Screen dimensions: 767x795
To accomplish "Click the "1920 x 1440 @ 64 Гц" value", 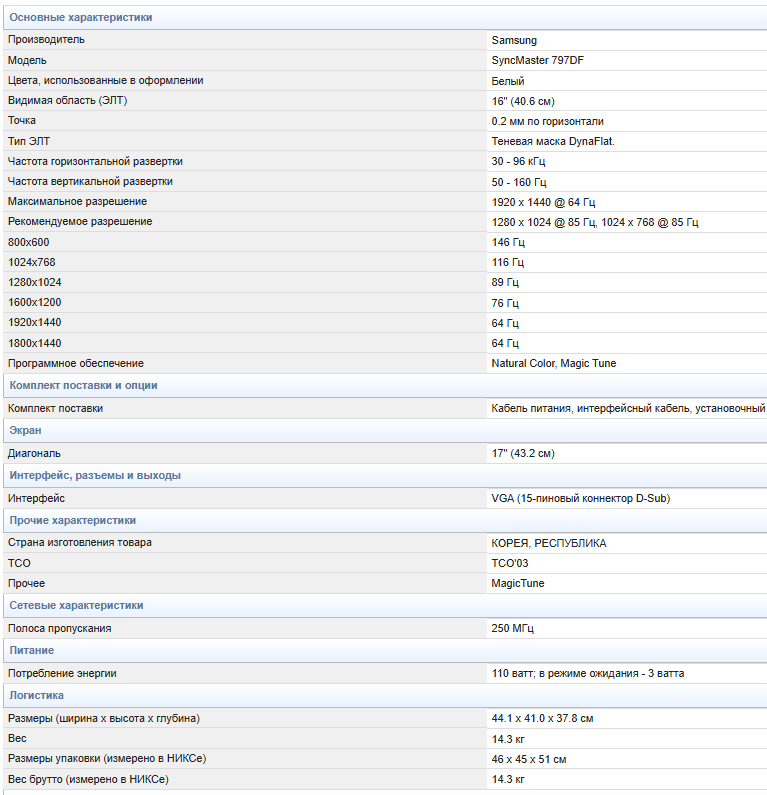I will click(x=543, y=202).
